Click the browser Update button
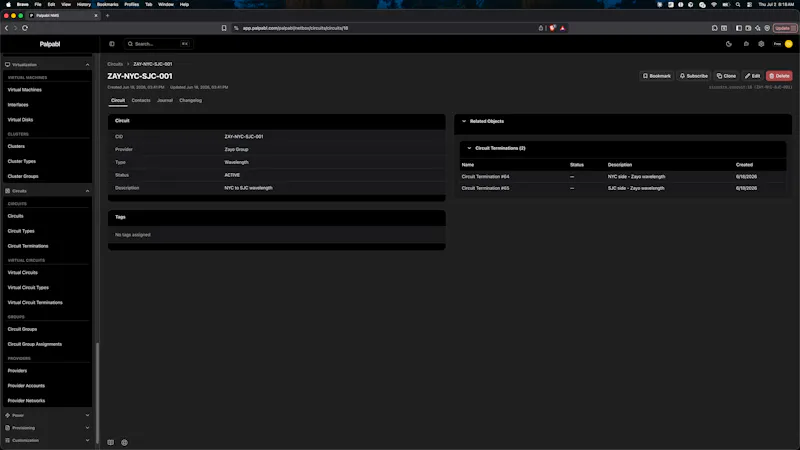 coord(785,28)
